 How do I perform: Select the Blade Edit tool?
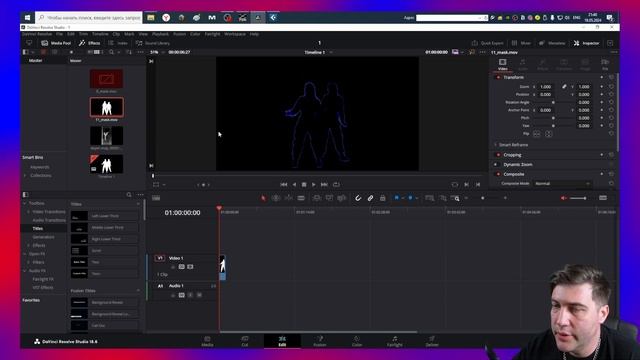coord(301,198)
